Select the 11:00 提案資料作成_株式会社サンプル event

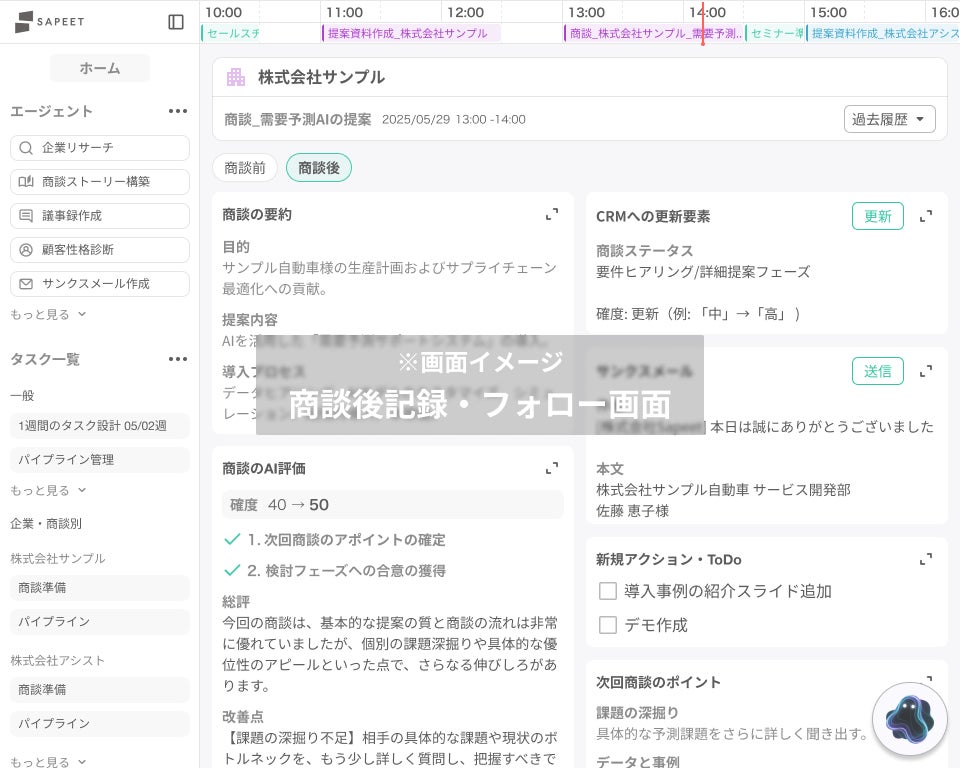[411, 33]
